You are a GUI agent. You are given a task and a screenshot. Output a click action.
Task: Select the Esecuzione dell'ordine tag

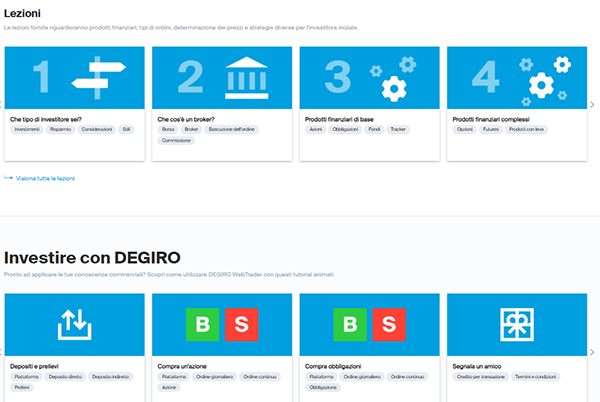[x=232, y=129]
